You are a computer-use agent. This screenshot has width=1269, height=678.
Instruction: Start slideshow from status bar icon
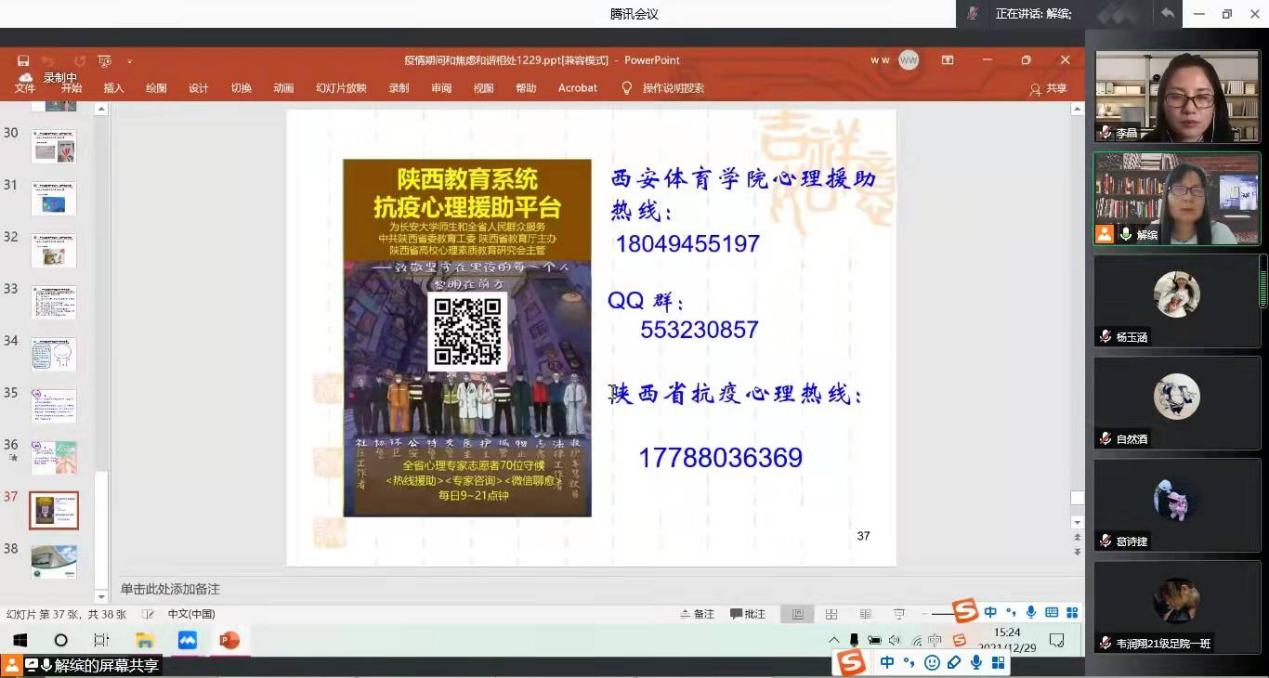[899, 614]
